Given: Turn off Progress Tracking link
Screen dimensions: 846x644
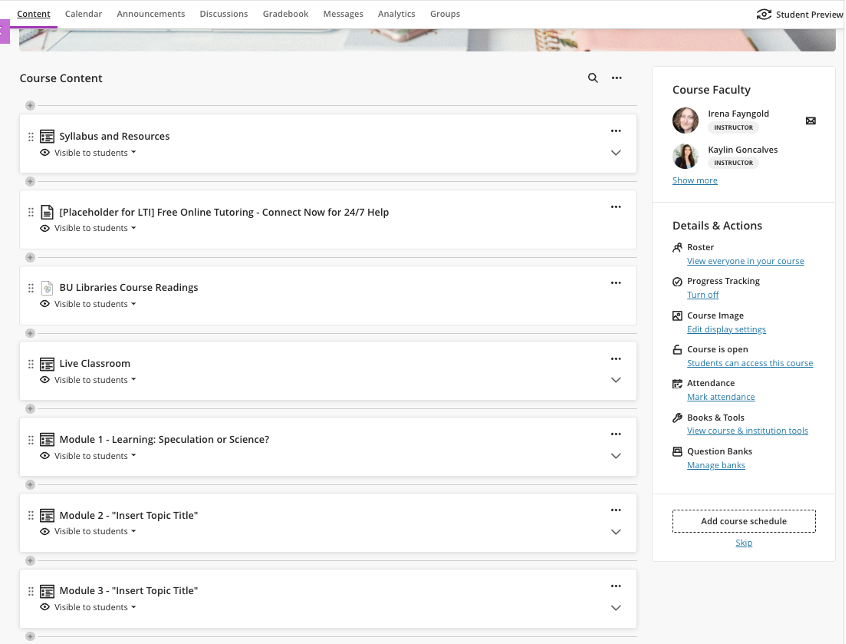Looking at the screenshot, I should pos(702,295).
